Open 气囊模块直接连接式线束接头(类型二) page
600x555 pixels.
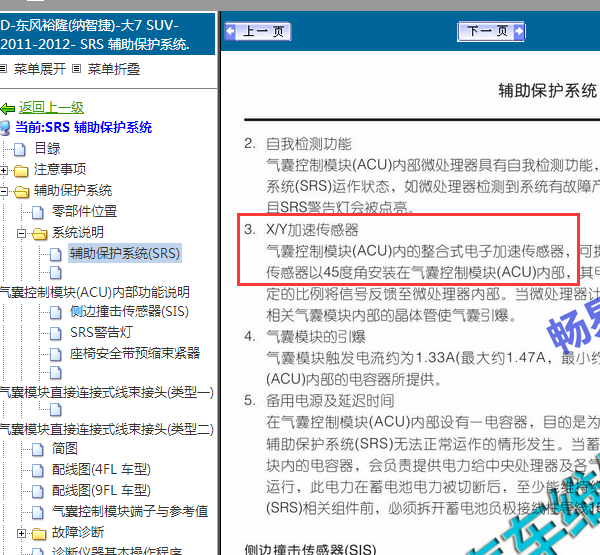click(107, 429)
